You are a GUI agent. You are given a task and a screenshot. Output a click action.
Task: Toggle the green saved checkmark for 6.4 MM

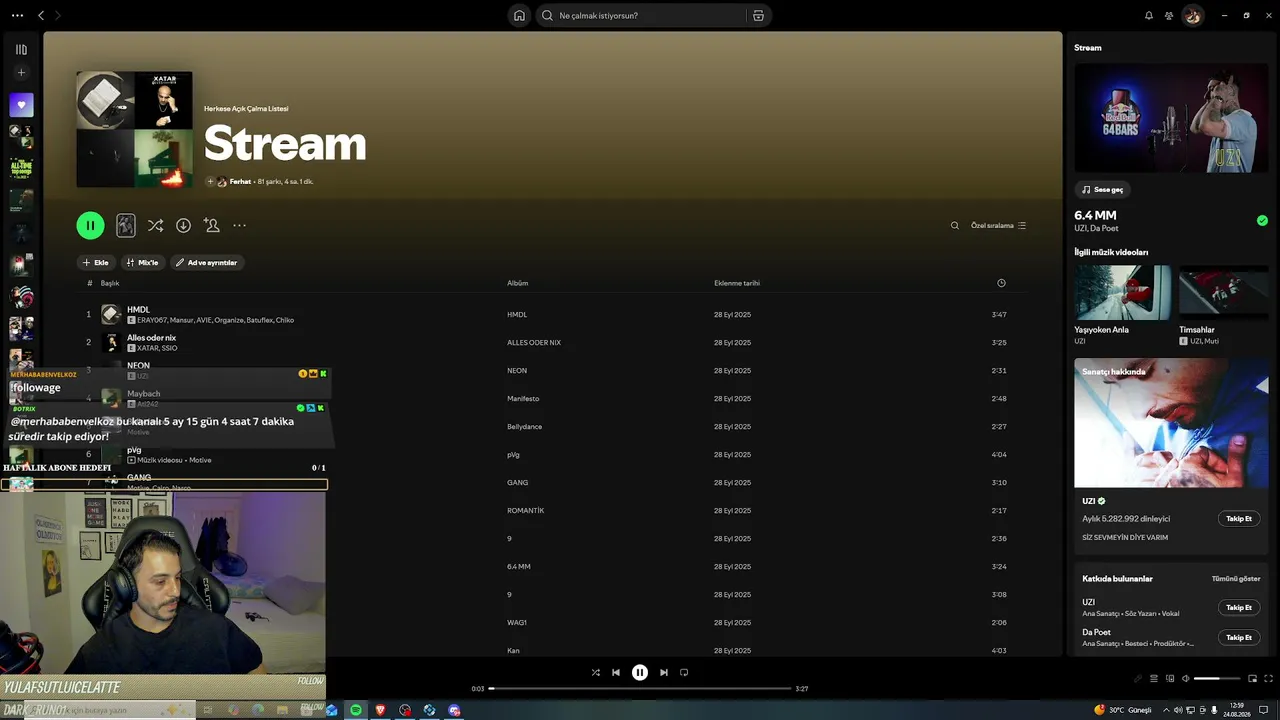click(1262, 221)
